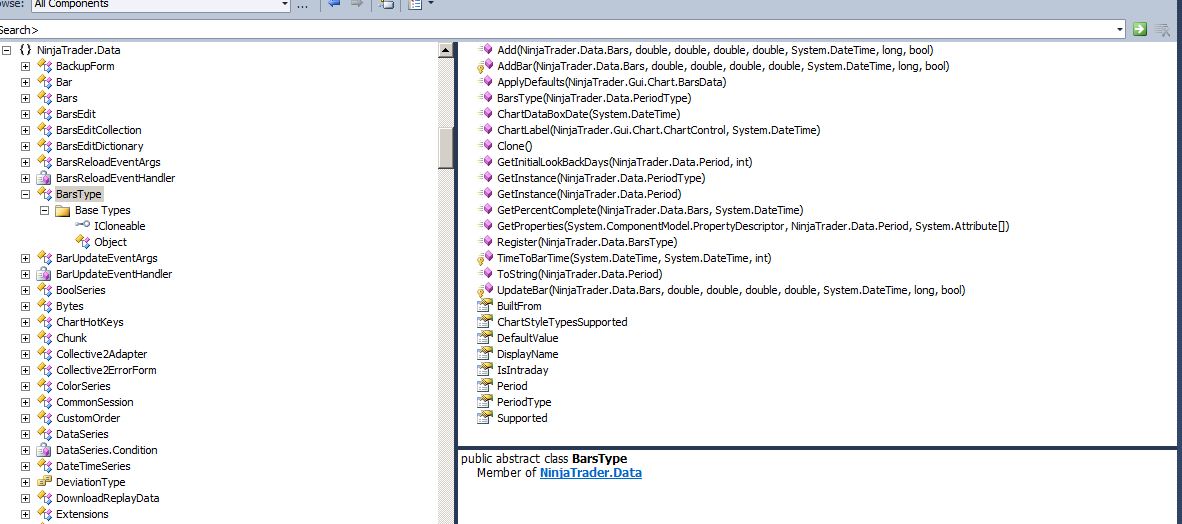Select the CommonSession class in tree
Screen dimensions: 1182x524
click(x=94, y=402)
